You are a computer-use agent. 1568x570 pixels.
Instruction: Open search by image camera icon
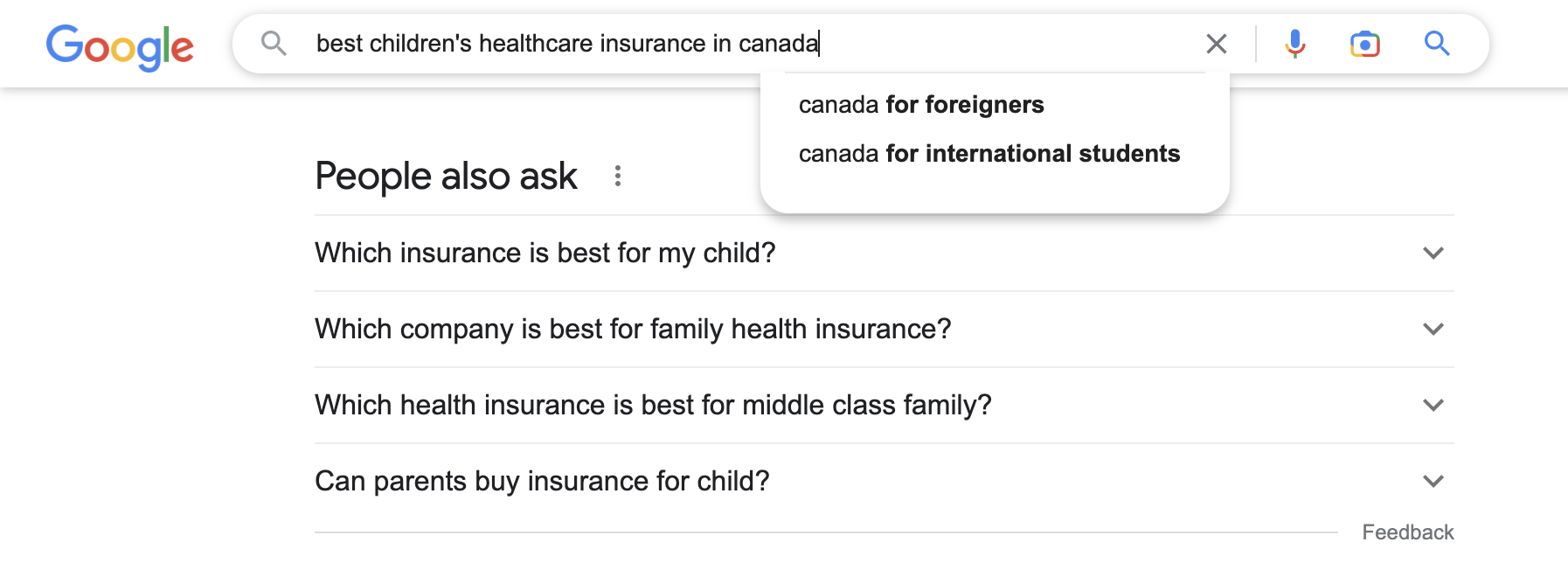click(1365, 44)
